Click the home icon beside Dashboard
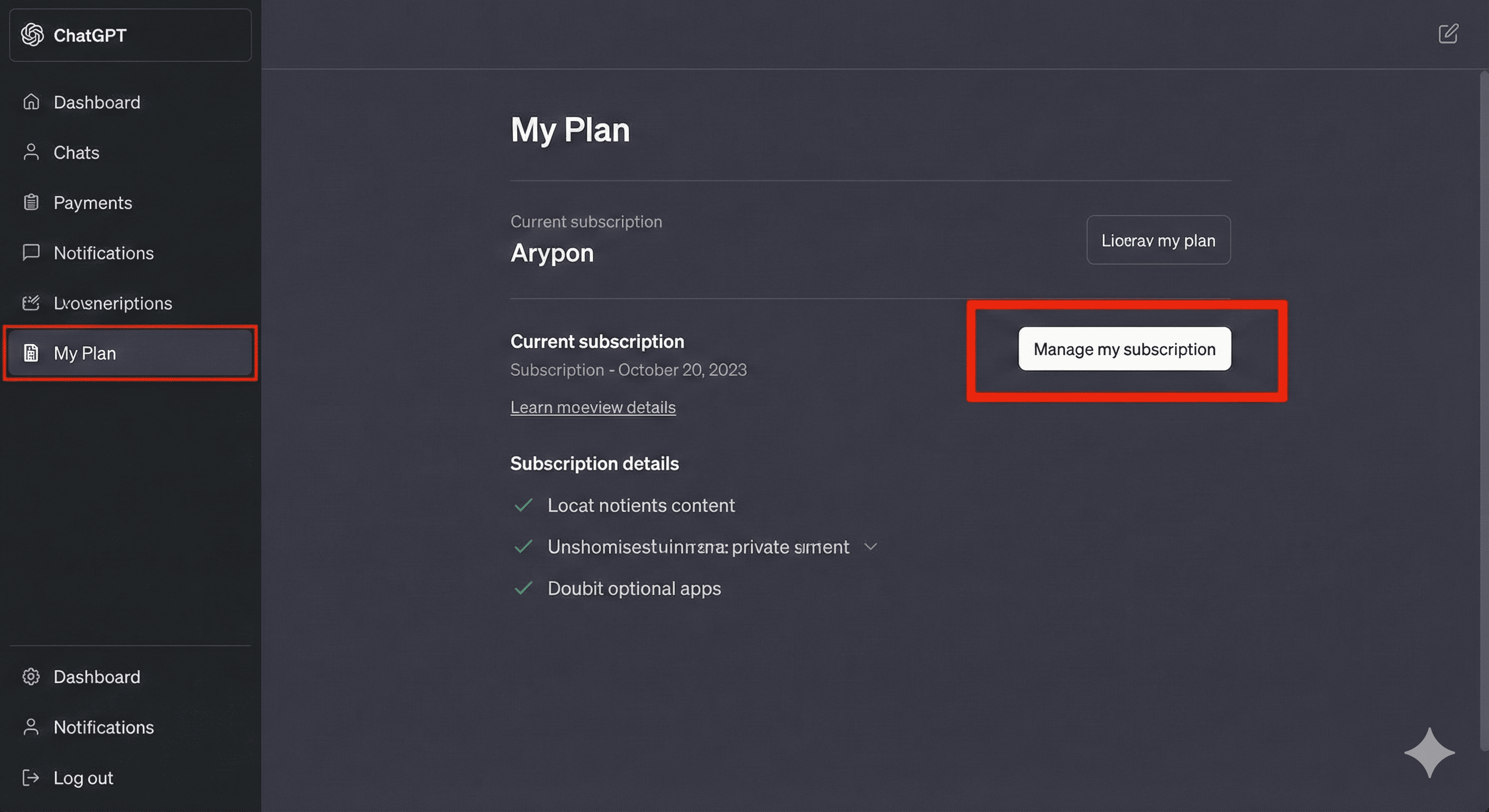 pos(31,101)
